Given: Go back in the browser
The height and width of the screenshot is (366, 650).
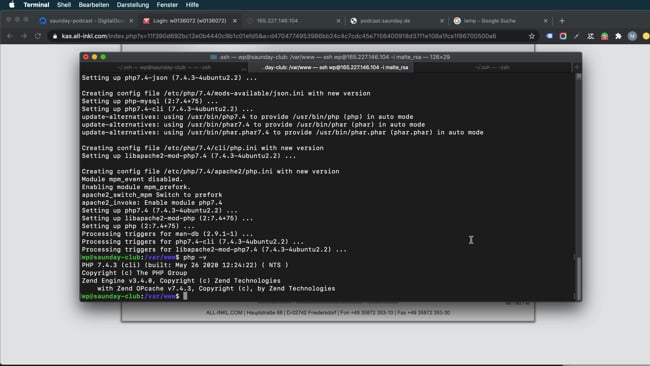Looking at the screenshot, I should point(10,36).
